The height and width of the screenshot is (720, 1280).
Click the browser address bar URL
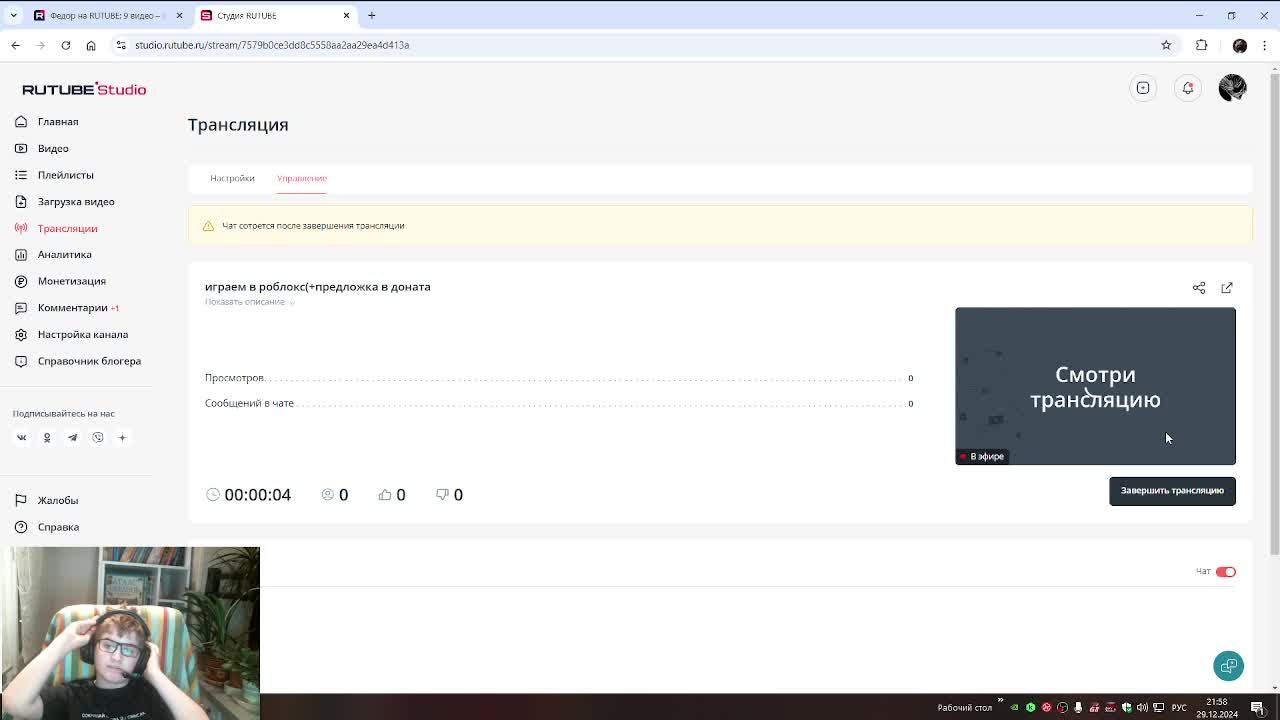[x=272, y=45]
